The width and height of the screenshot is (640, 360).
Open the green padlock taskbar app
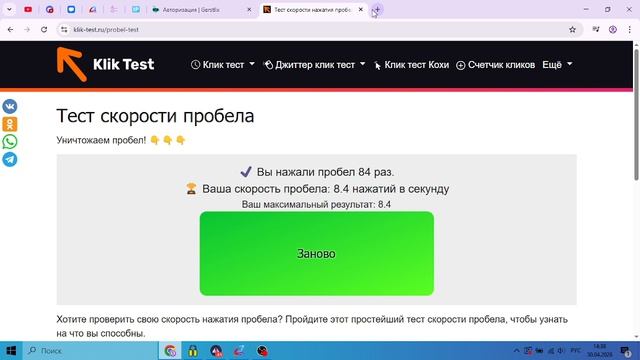193,351
